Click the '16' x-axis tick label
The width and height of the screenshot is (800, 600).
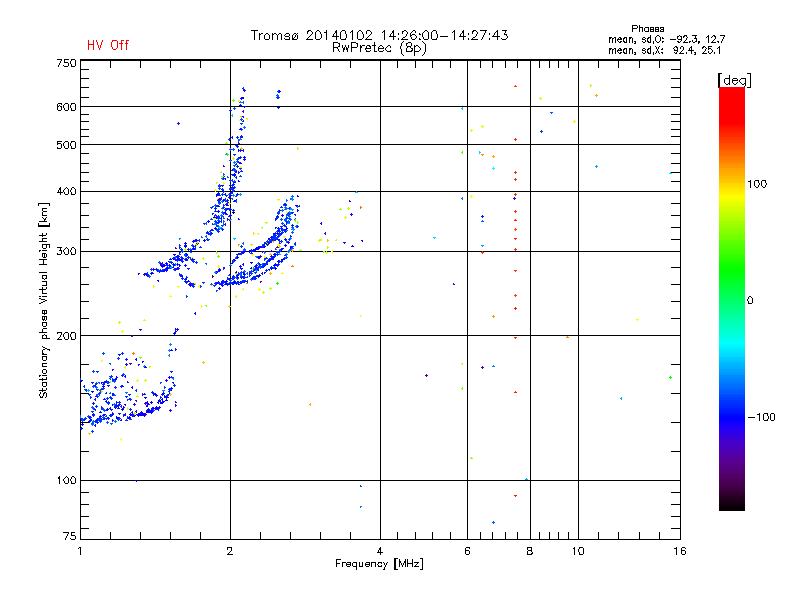[x=680, y=551]
